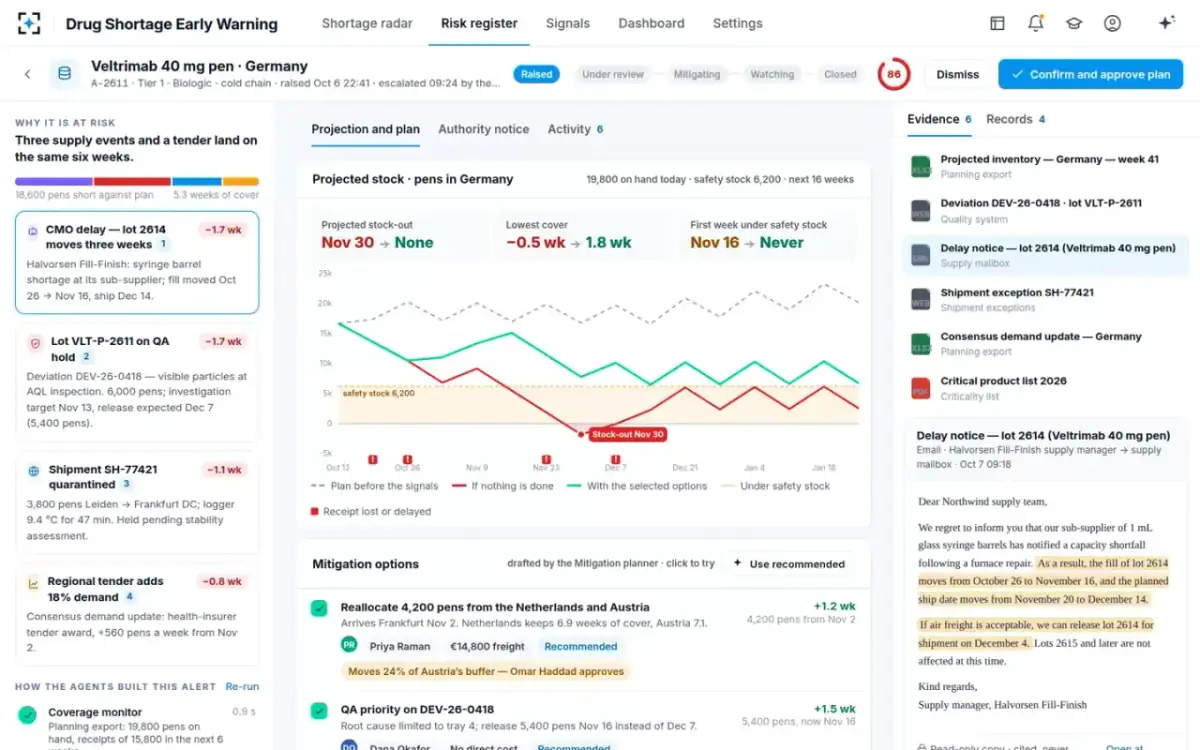Click the Re-run link
This screenshot has height=750, width=1200.
[242, 687]
